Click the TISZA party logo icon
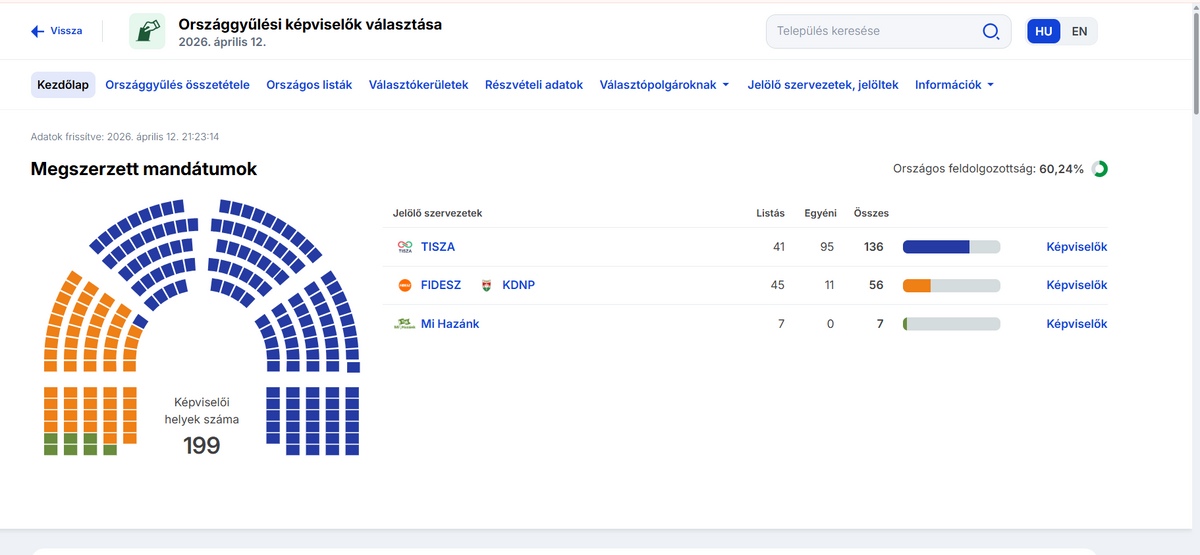 click(405, 247)
